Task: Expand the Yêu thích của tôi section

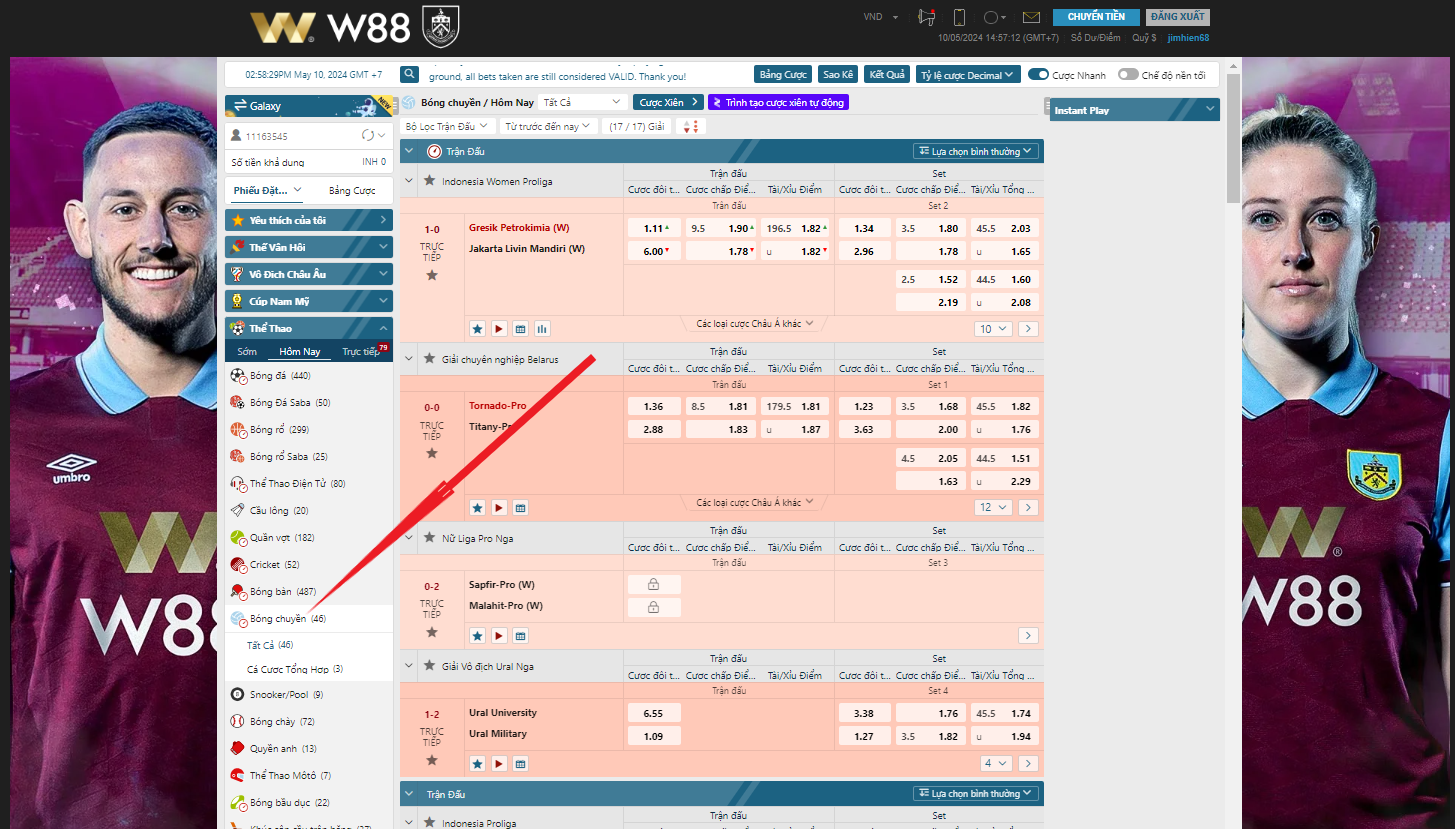Action: tap(309, 220)
